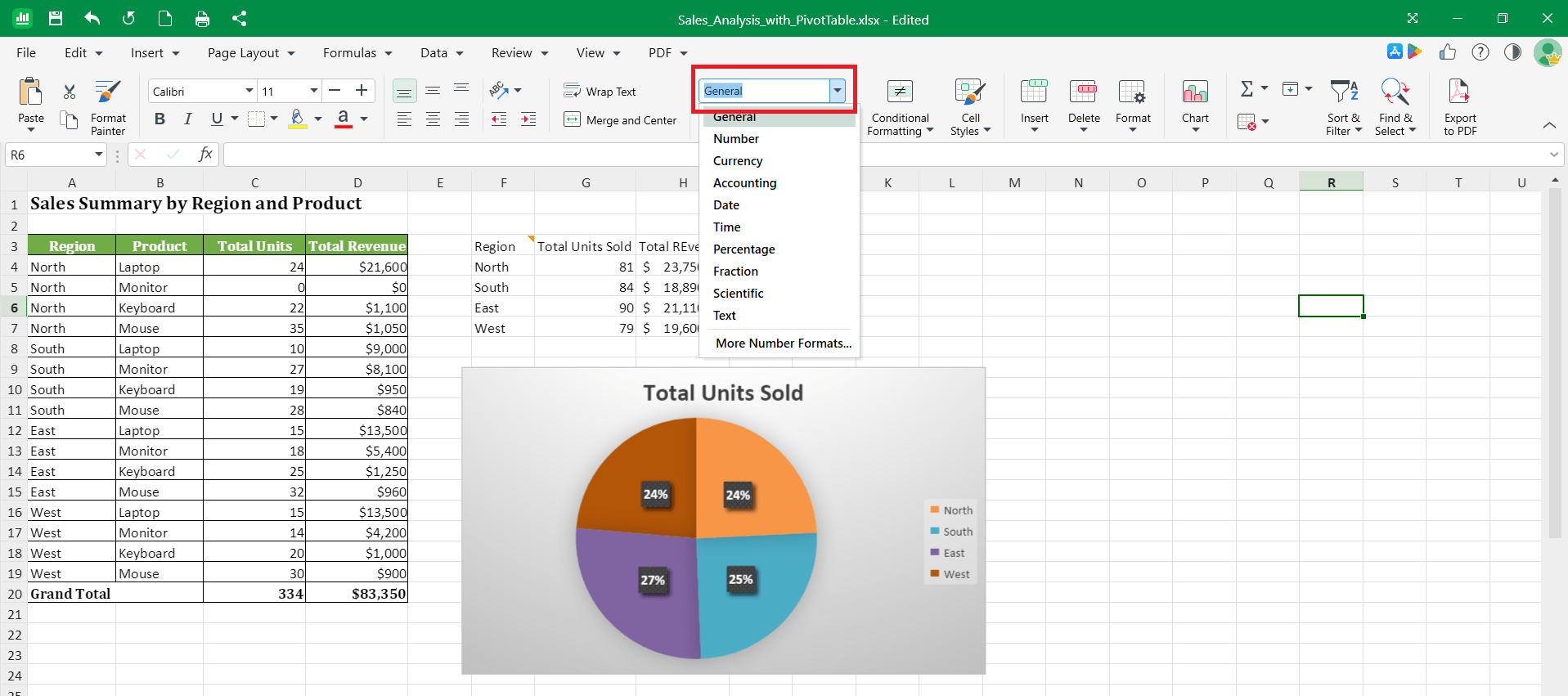Screen dimensions: 1568x696
Task: Expand the formula bar chevron
Action: (1554, 155)
